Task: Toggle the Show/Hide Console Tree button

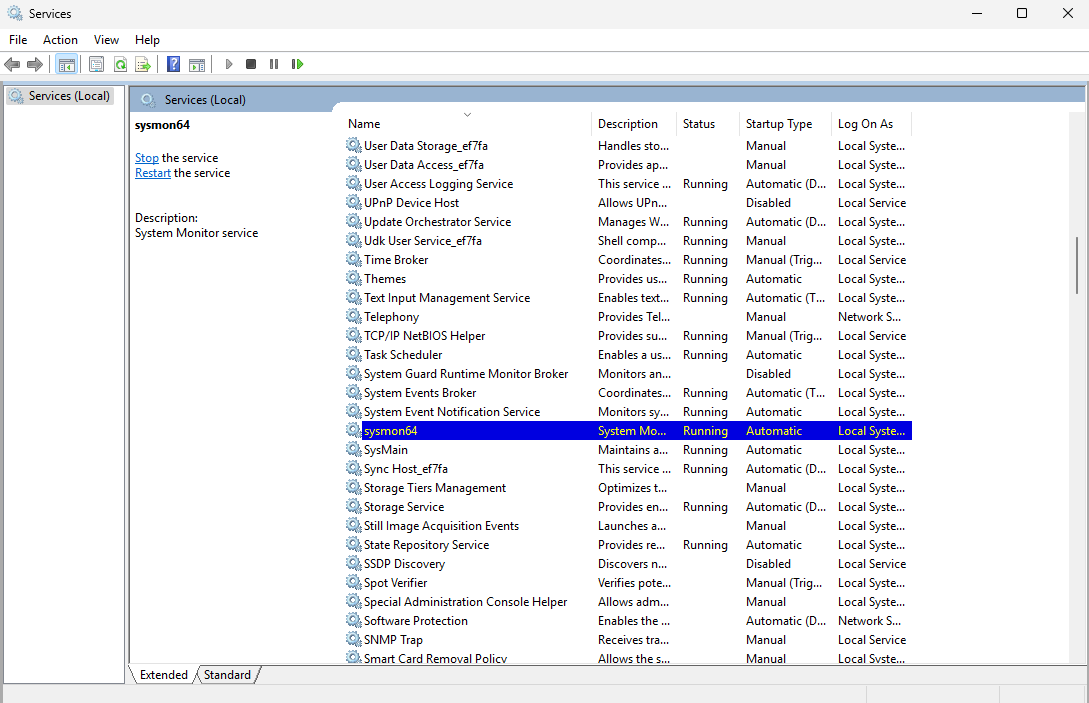Action: 66,64
